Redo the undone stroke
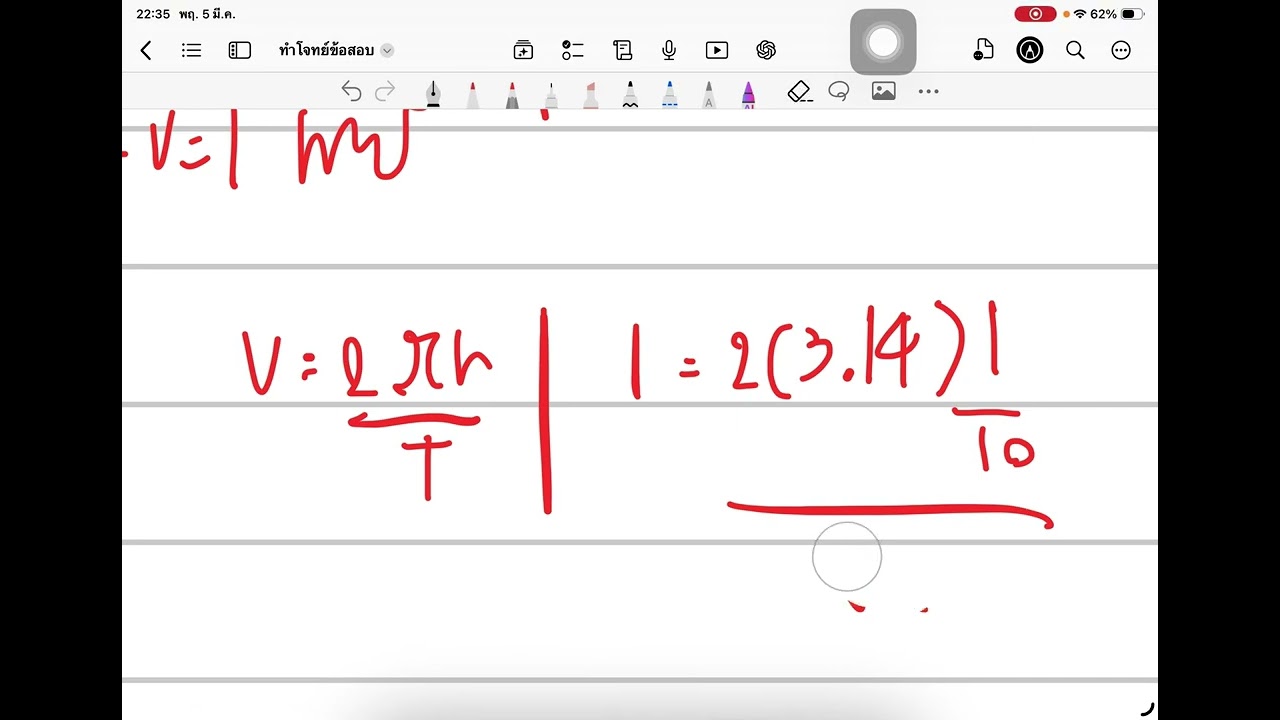Screen dimensions: 1280x720 tap(385, 92)
